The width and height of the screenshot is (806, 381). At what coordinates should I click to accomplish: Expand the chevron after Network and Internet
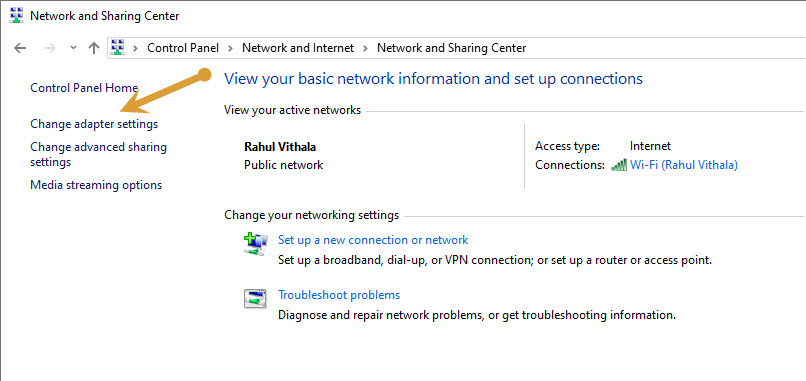pyautogui.click(x=365, y=48)
